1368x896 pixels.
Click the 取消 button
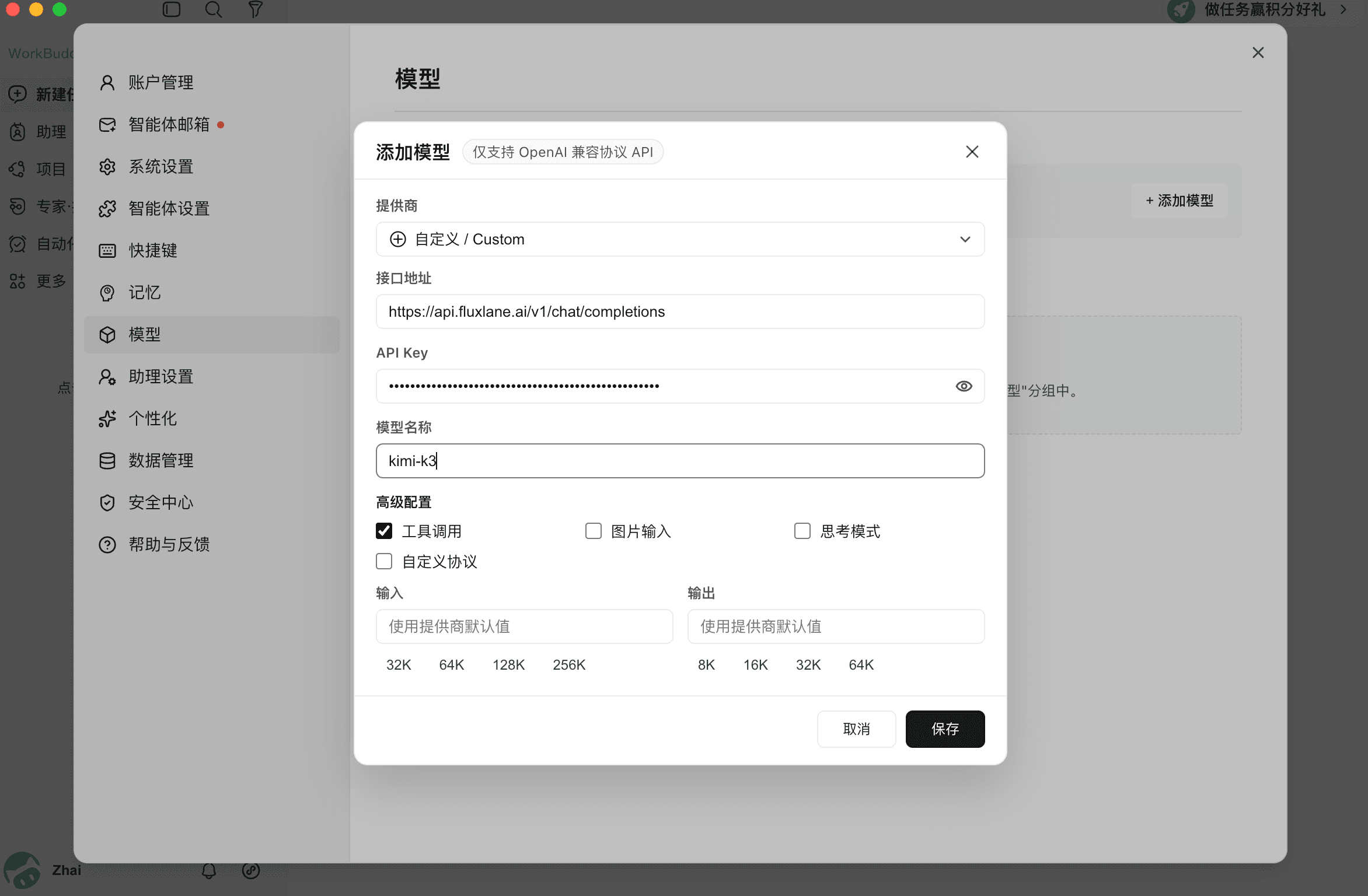click(x=856, y=729)
